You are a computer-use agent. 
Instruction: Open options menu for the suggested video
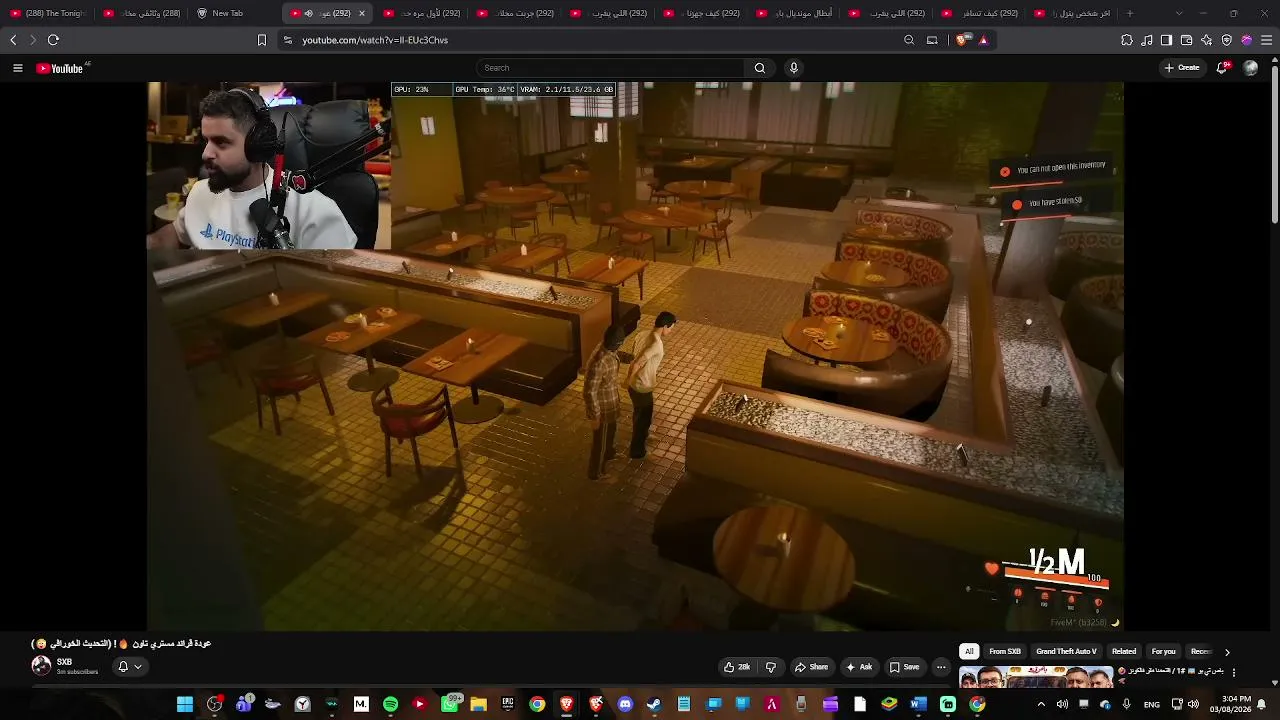1234,673
